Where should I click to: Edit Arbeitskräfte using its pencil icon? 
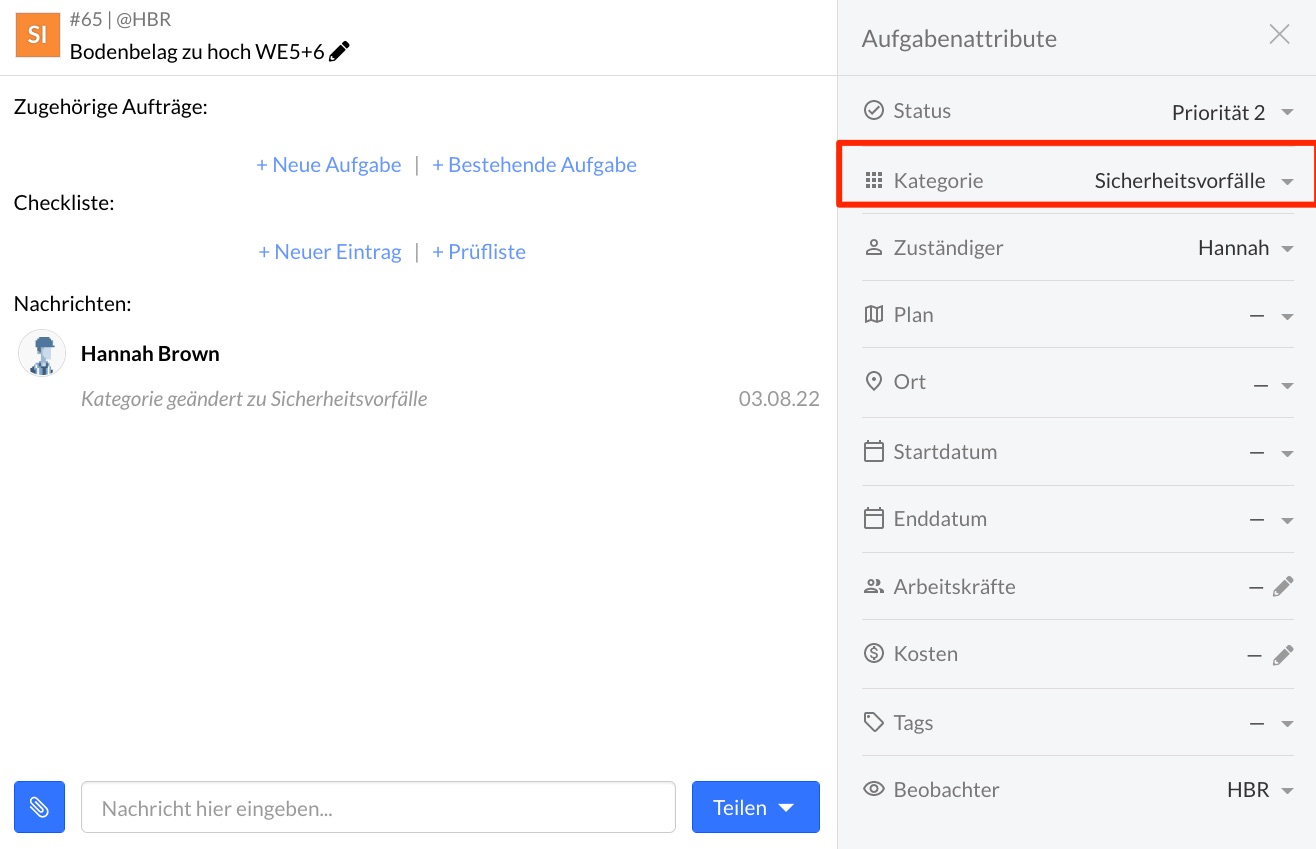(x=1285, y=586)
